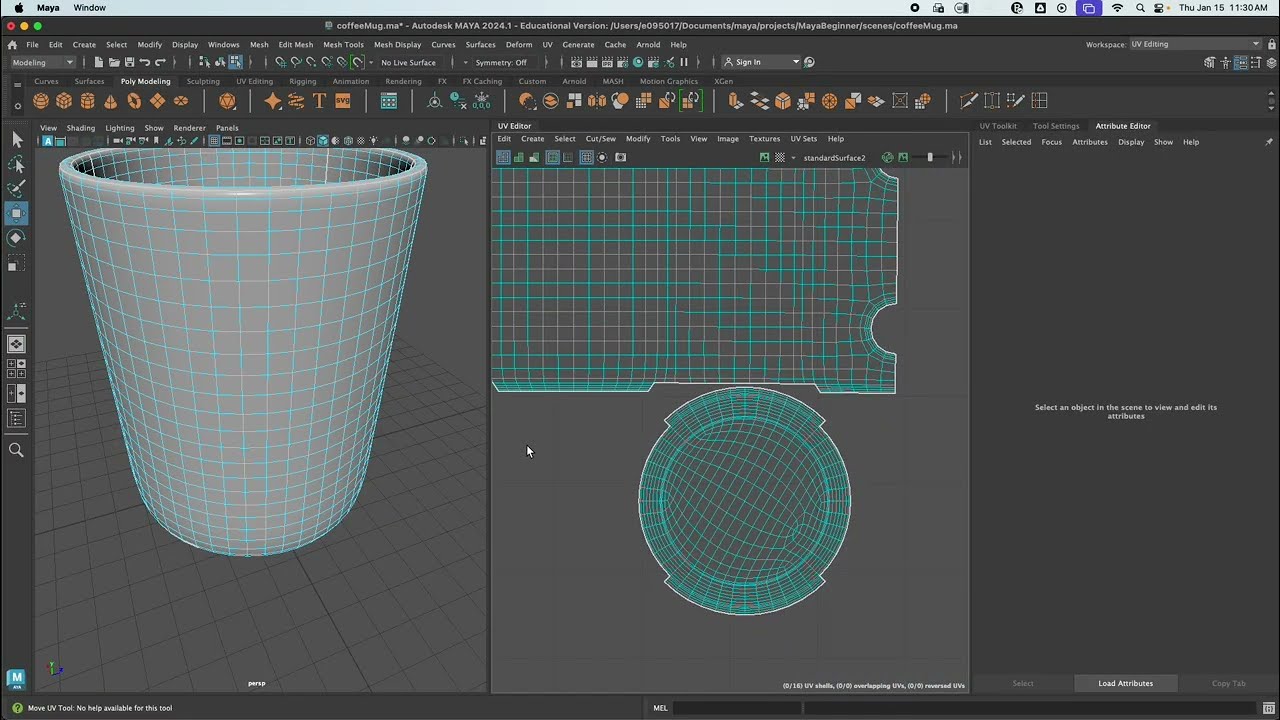Create a polygon Torus from shelf
This screenshot has height=720, width=1280.
coord(134,101)
